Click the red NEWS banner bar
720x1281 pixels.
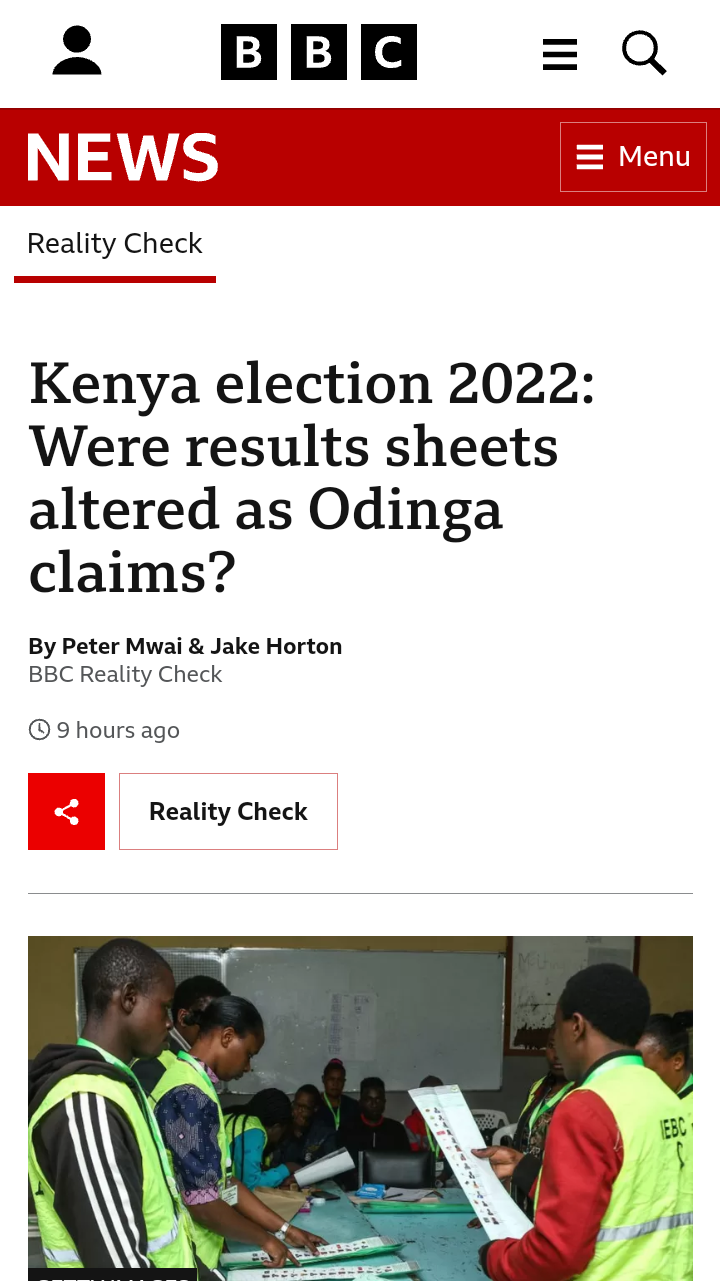(x=390, y=157)
